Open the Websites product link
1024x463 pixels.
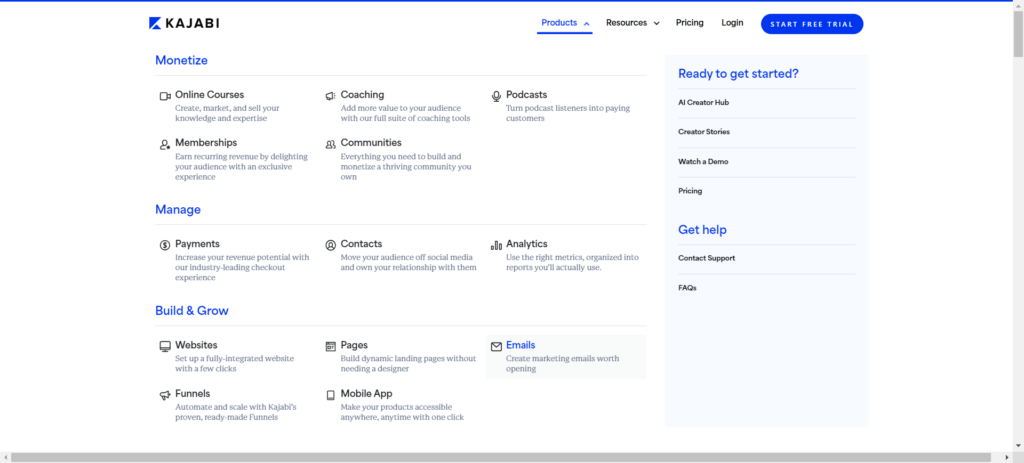click(x=196, y=345)
